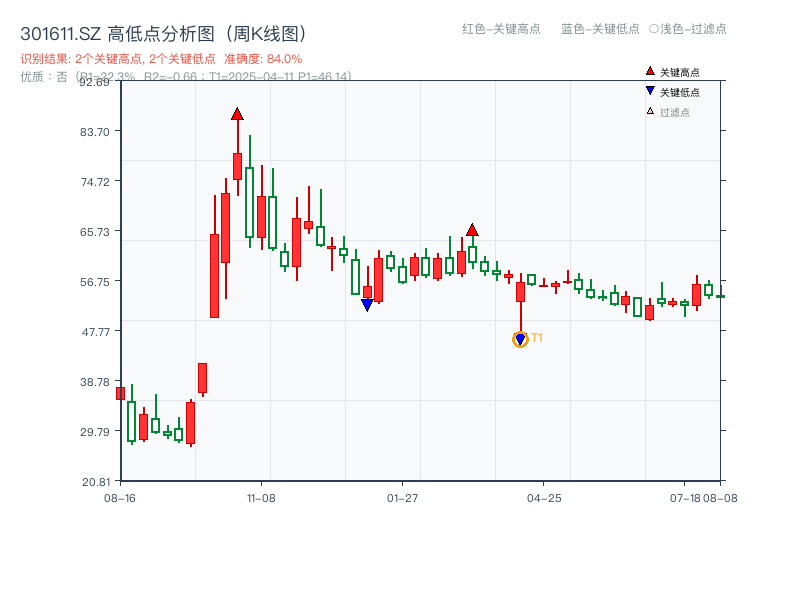Select the red key-high triangle near 65.73 level
Image resolution: width=800 pixels, height=600 pixels.
point(472,230)
